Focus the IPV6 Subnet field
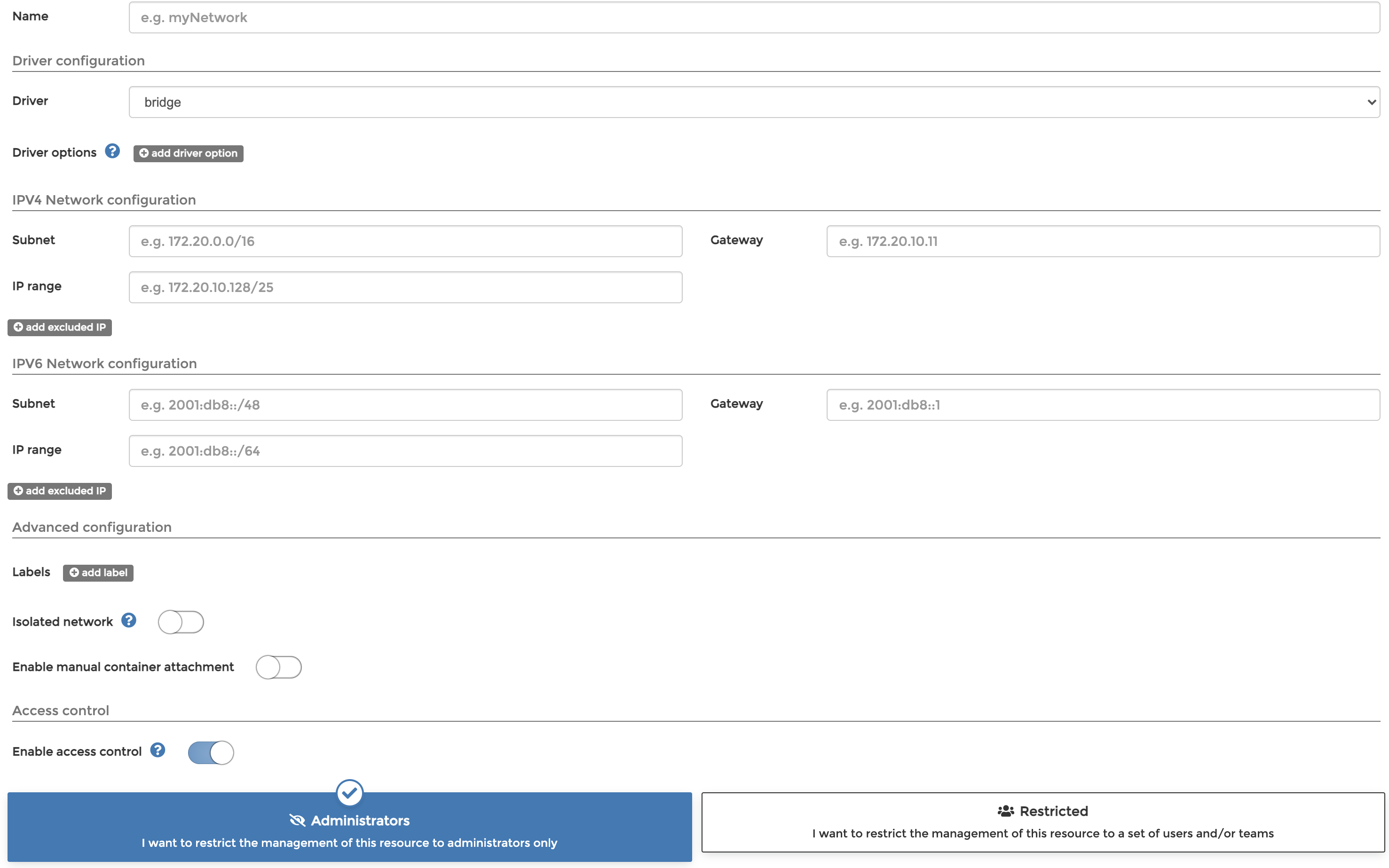1389x868 pixels. 405,405
